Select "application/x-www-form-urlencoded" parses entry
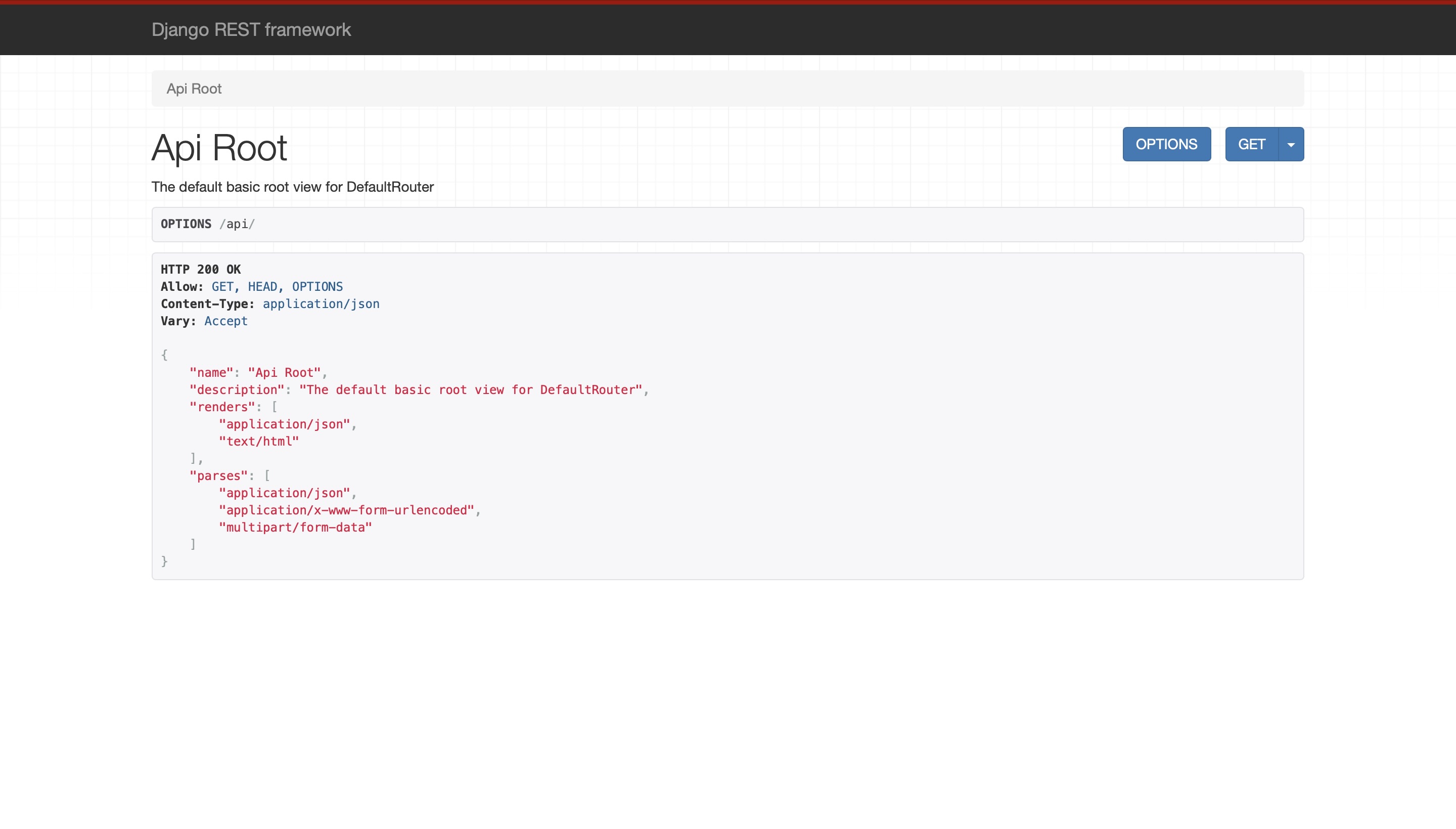Image resolution: width=1456 pixels, height=829 pixels. (x=346, y=510)
